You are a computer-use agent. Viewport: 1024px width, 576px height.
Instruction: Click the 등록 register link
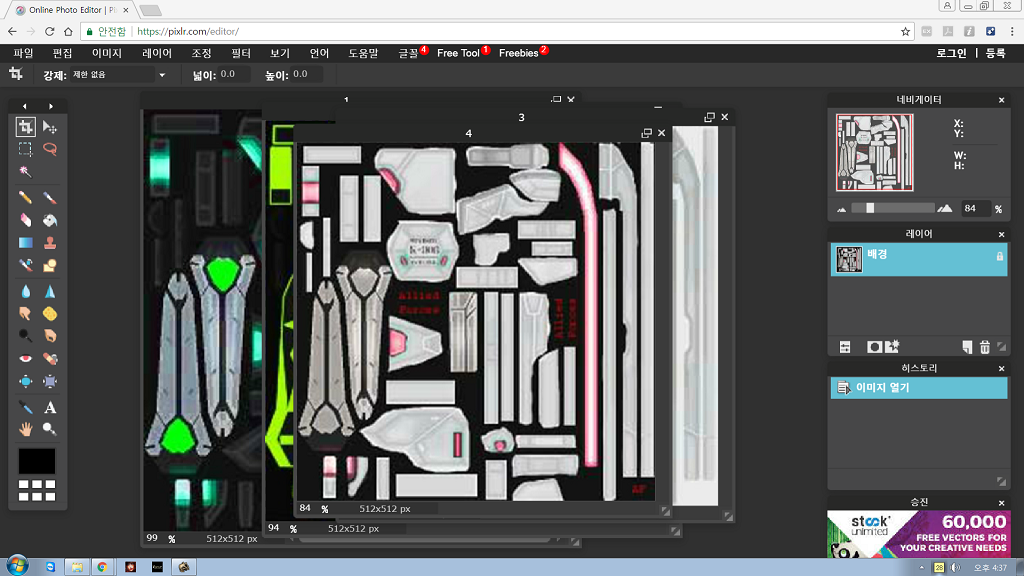(995, 53)
